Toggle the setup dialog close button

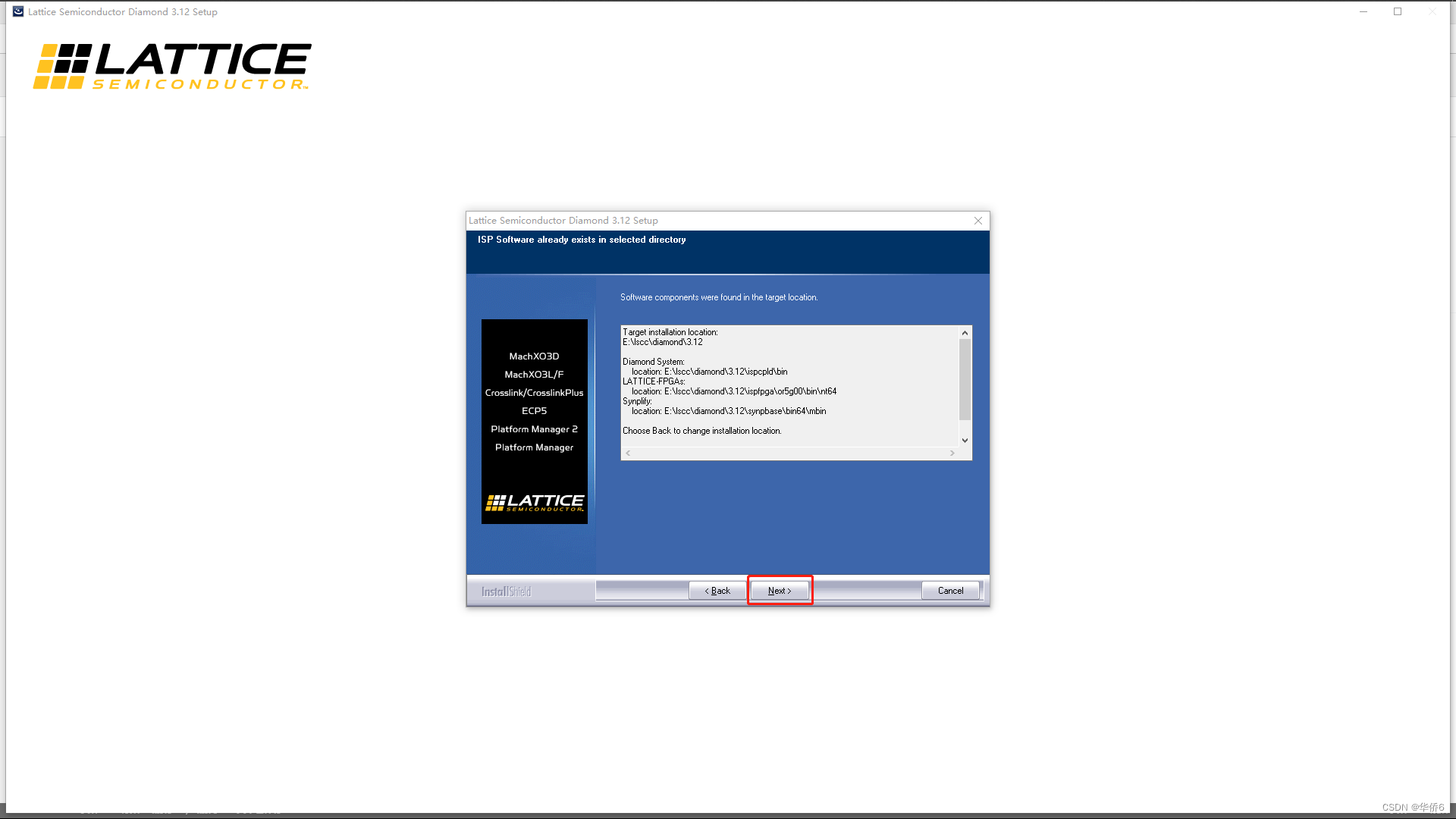[x=978, y=220]
